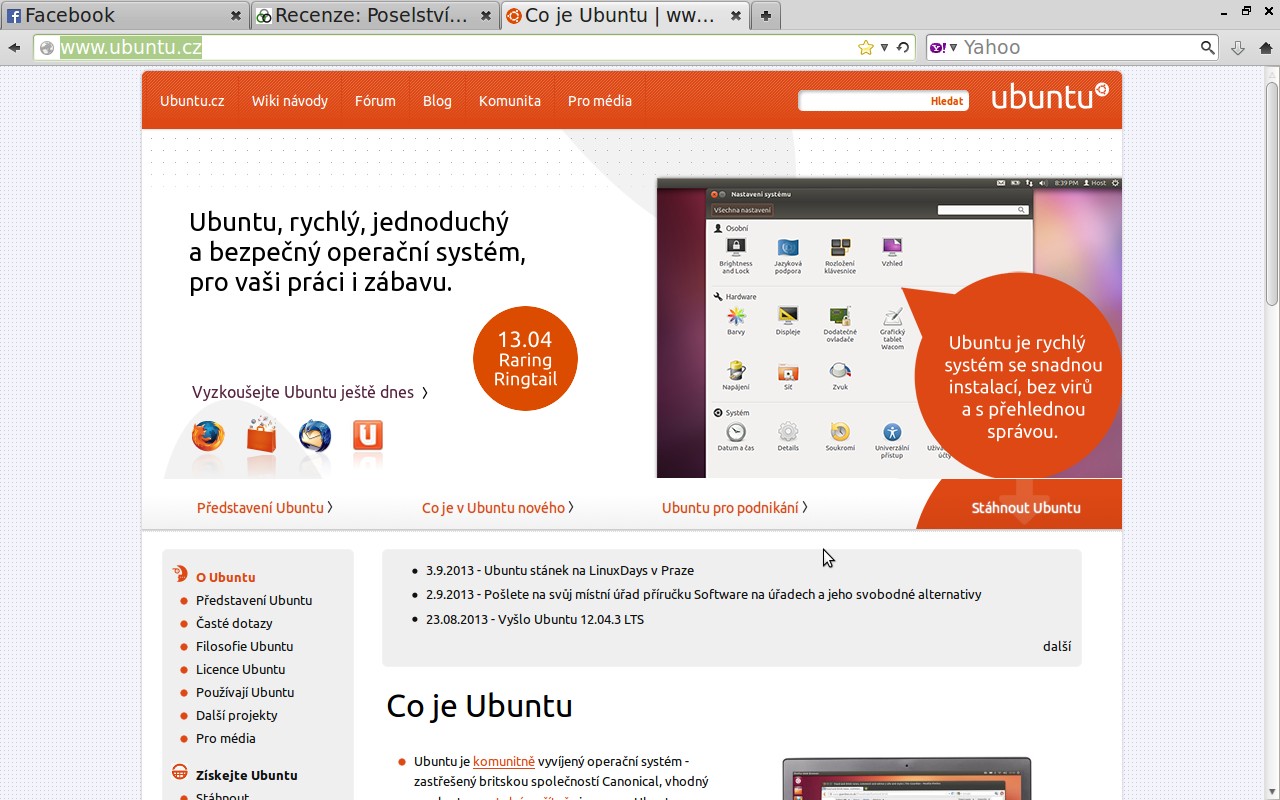The image size is (1280, 800).
Task: Open Licence Ubuntu sidebar link
Action: (241, 669)
